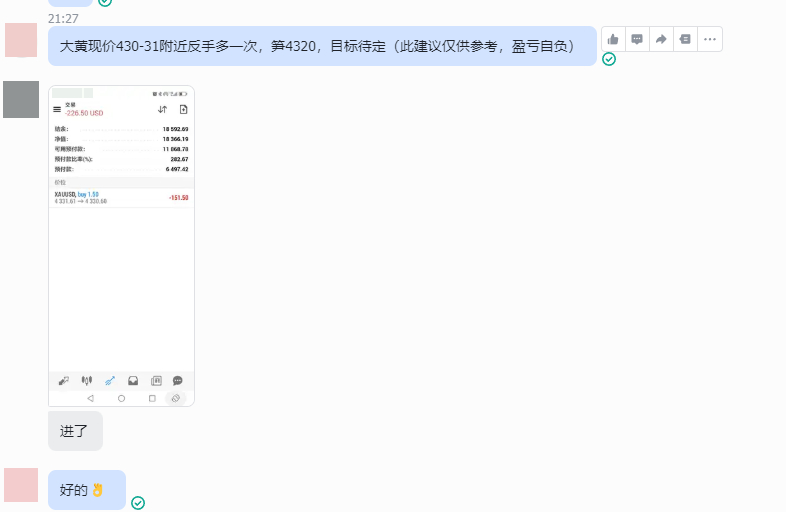The image size is (786, 512).
Task: Open the XAUUSD trading screenshot image
Action: coord(121,246)
